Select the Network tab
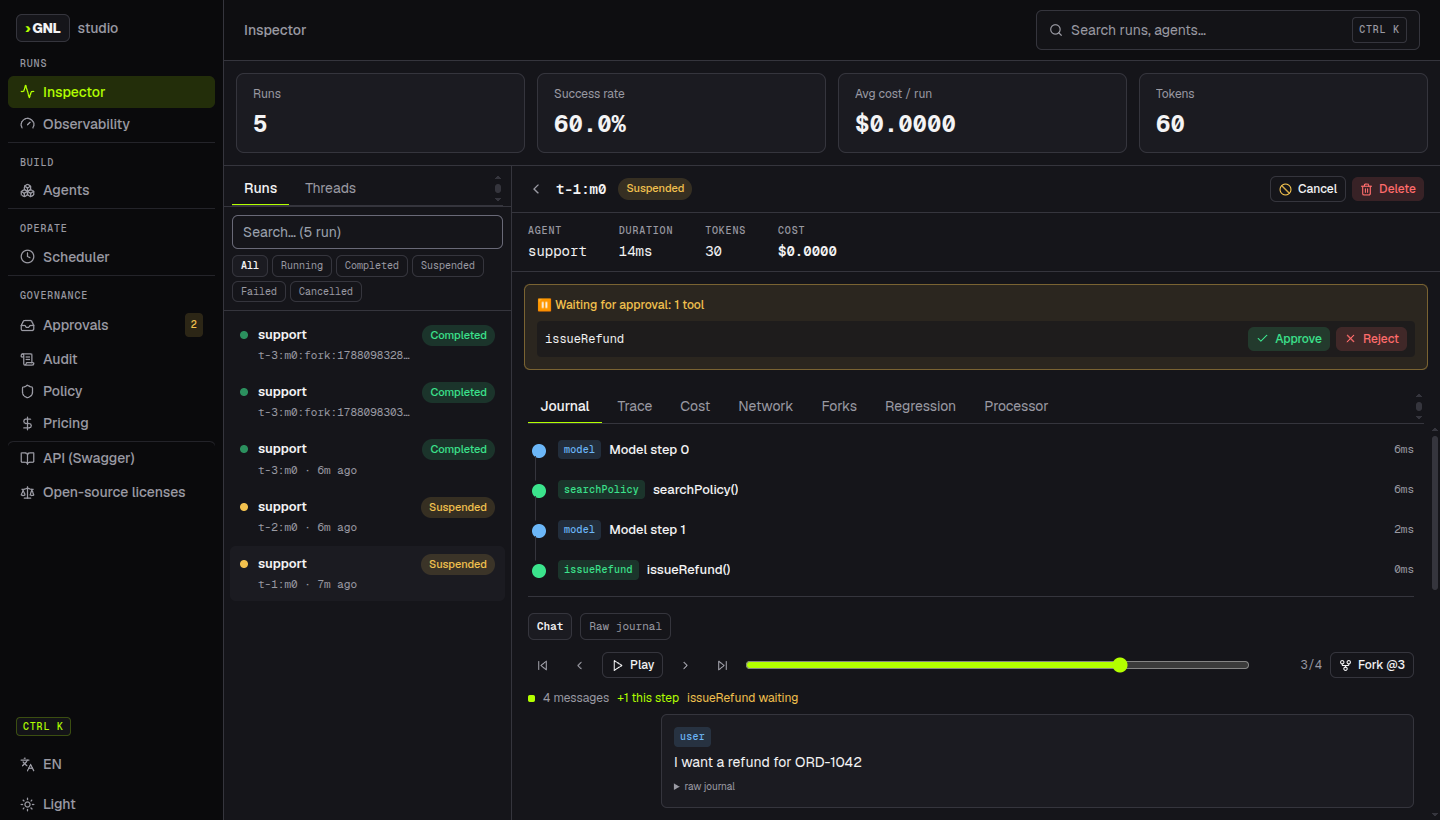1440x820 pixels. click(x=765, y=406)
